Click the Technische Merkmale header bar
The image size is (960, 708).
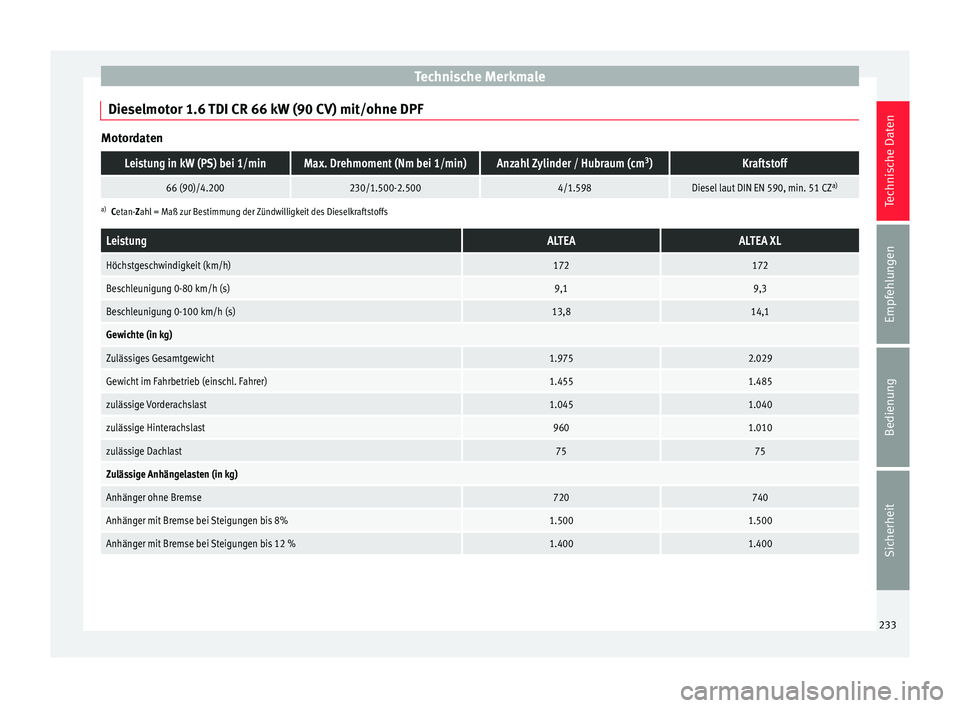479,77
